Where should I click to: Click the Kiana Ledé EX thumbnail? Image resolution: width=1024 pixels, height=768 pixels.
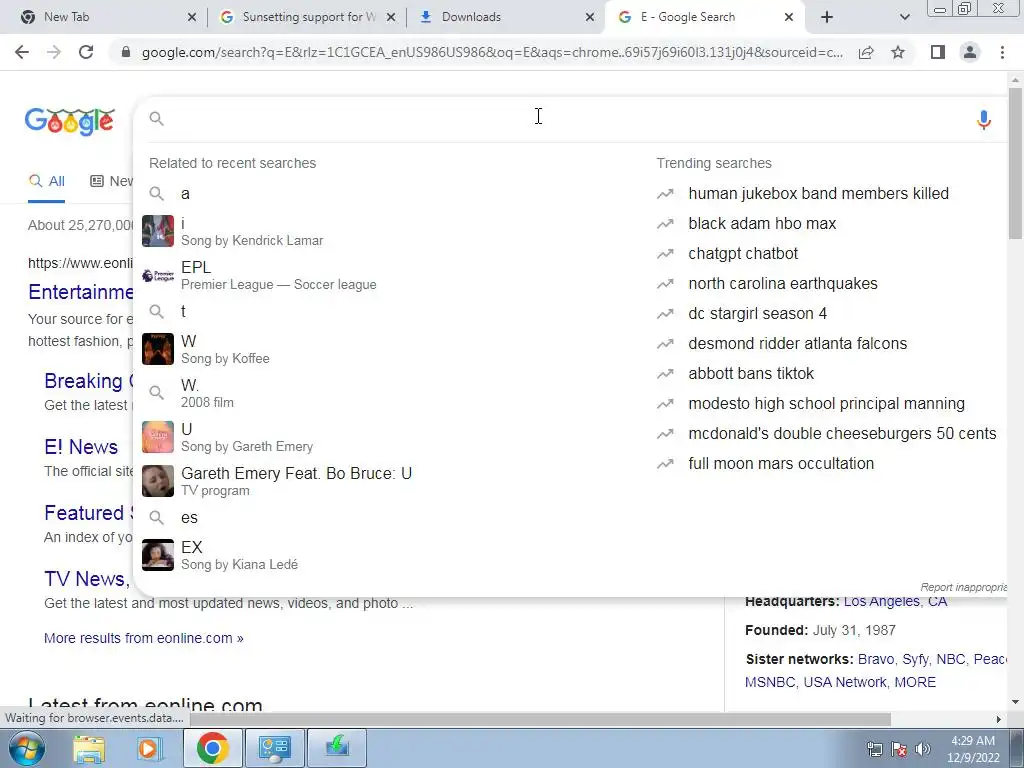158,554
